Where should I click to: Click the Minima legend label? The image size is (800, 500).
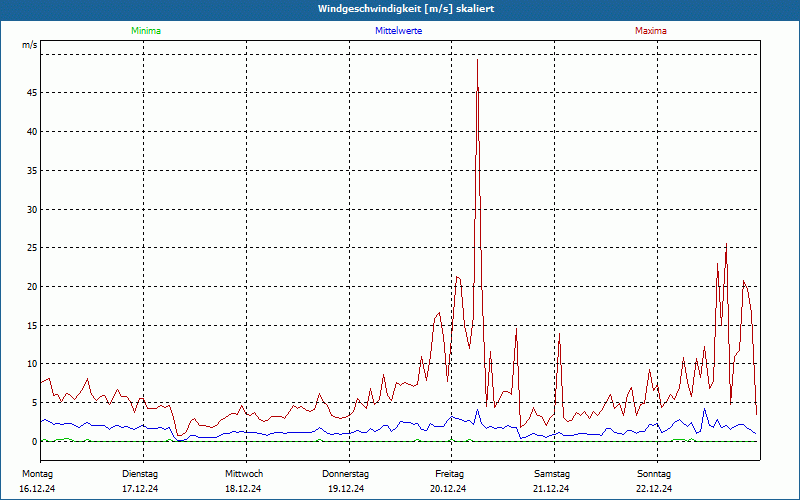coord(145,31)
